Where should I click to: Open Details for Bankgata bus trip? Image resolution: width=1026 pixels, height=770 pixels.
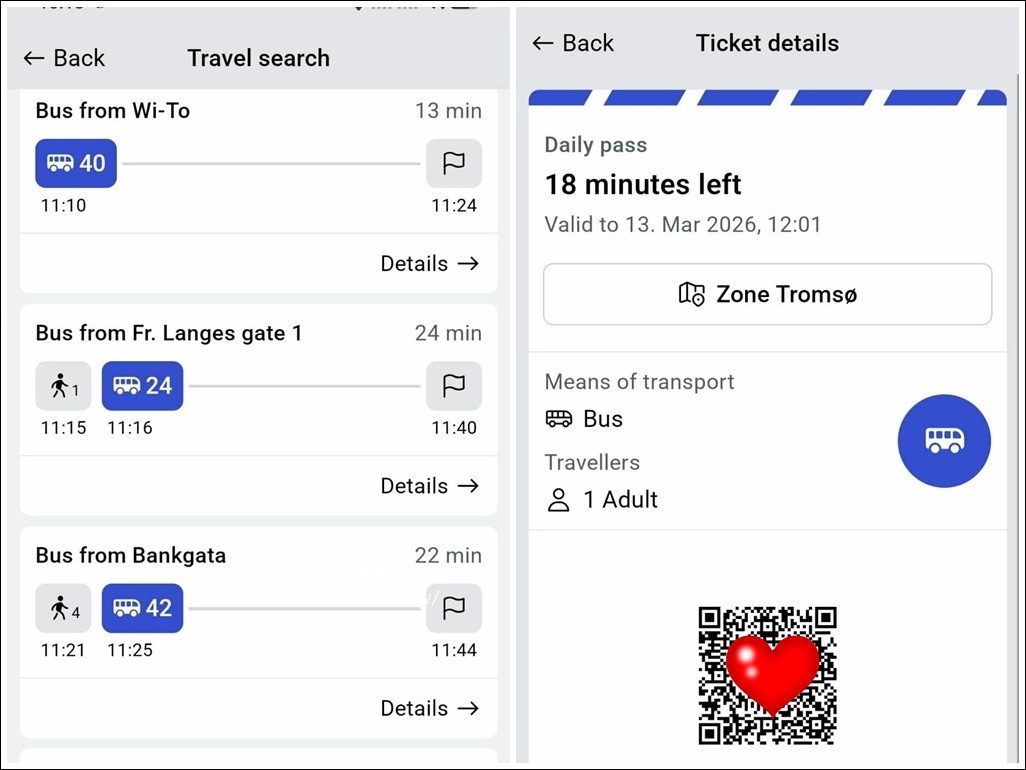pyautogui.click(x=429, y=708)
